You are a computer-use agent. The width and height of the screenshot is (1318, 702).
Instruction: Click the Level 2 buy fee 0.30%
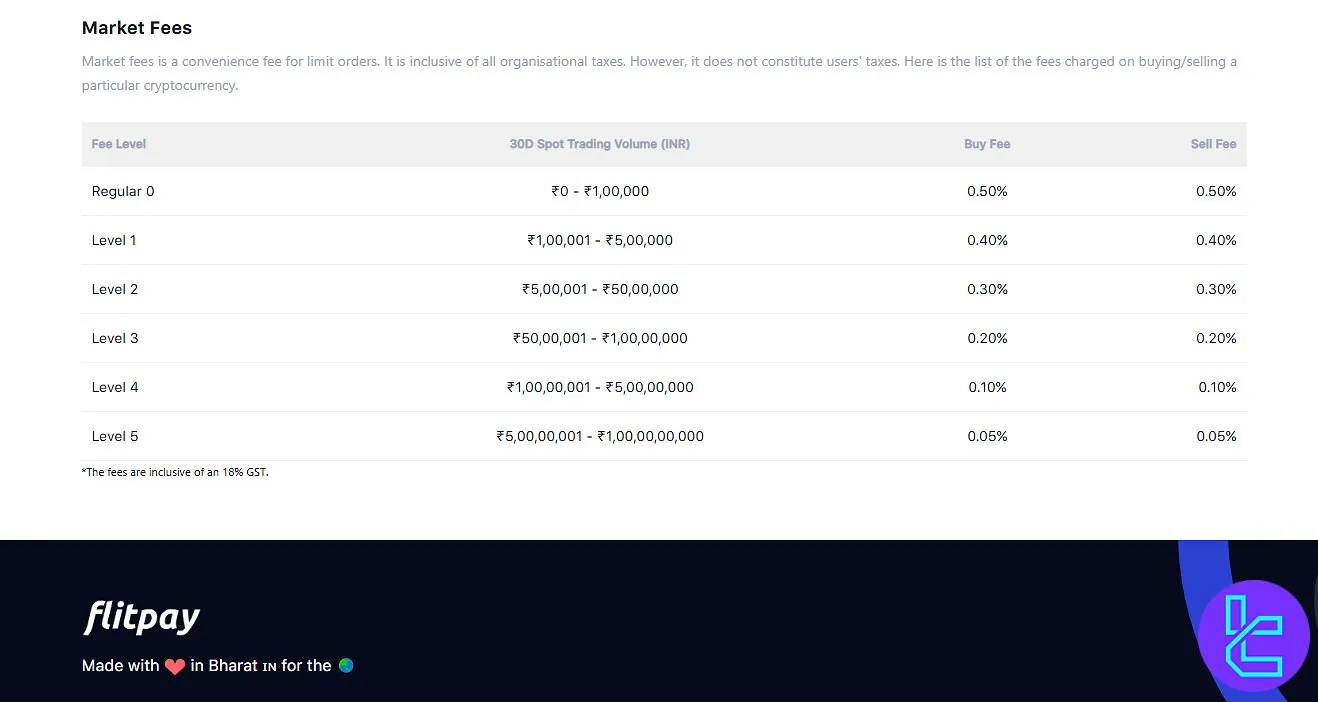click(x=987, y=289)
